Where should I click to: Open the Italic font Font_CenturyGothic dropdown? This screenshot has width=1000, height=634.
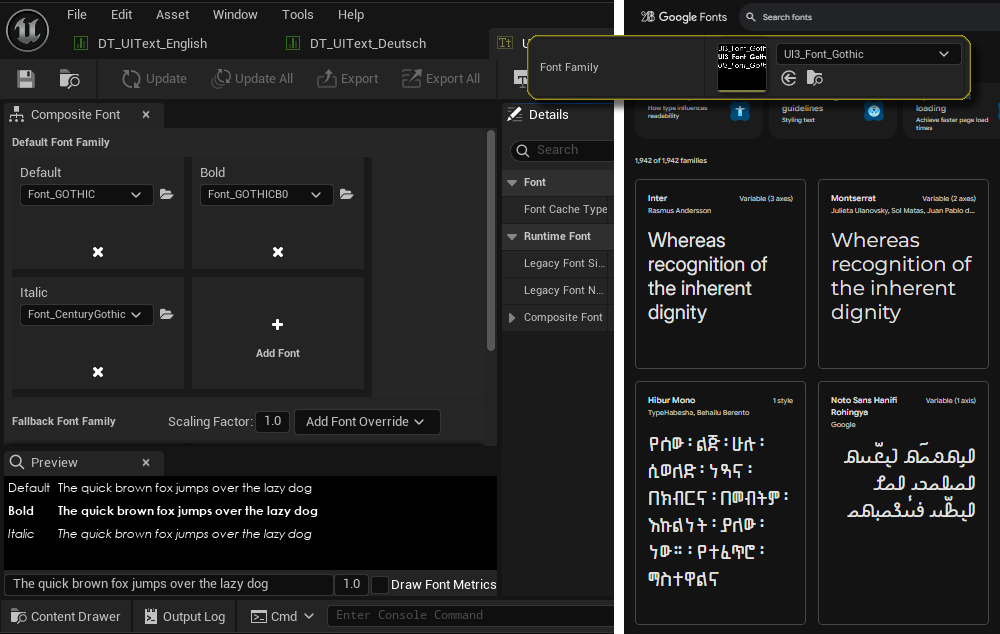click(86, 314)
